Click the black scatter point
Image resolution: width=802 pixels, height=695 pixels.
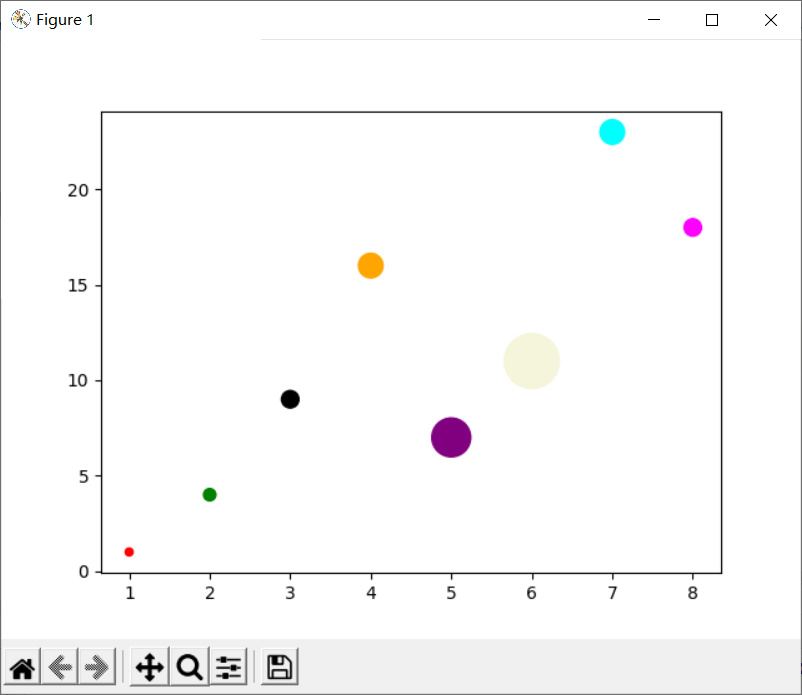click(x=290, y=399)
